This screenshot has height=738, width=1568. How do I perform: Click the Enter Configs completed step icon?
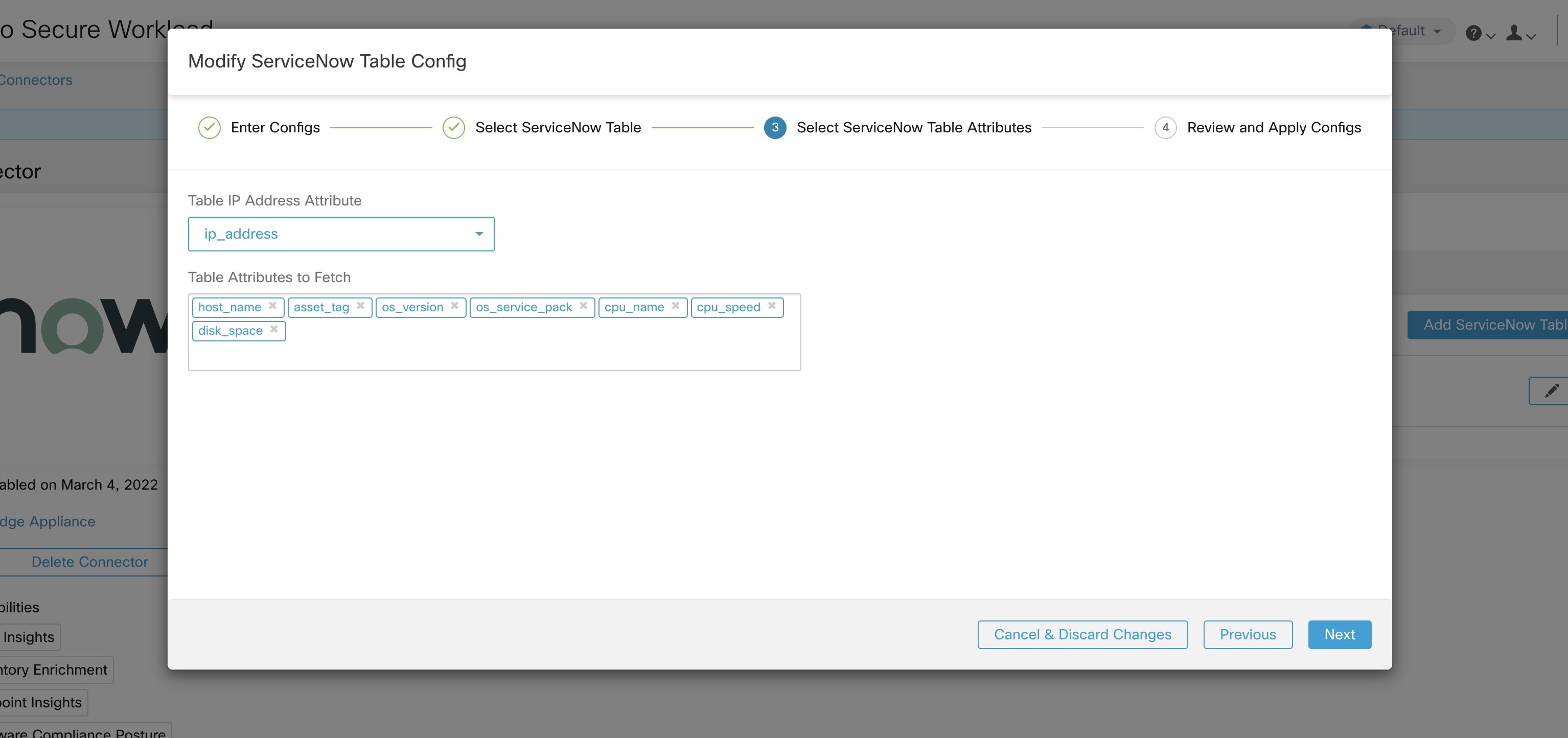tap(209, 127)
